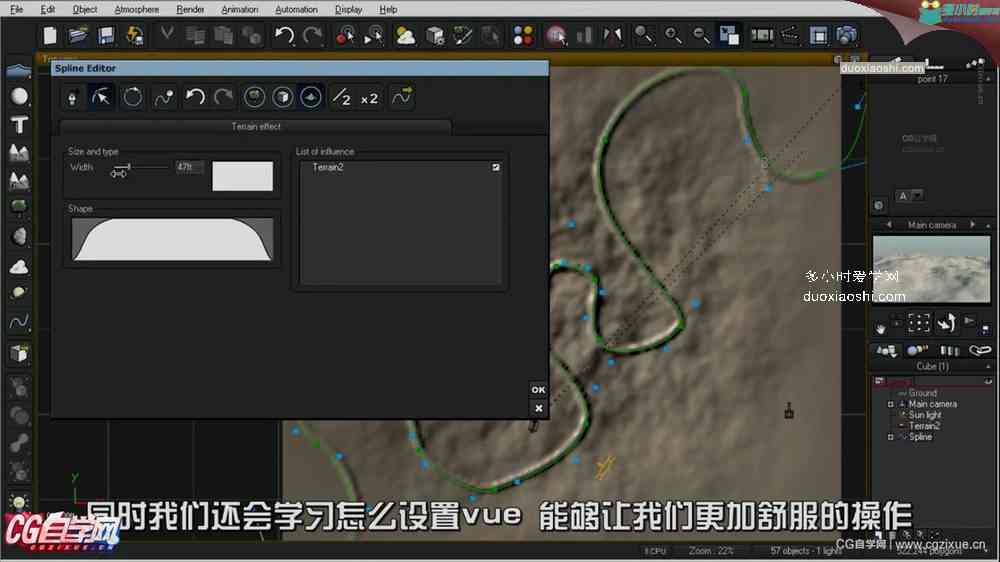Open the Terrain effect tab
The image size is (1000, 562).
click(x=256, y=127)
